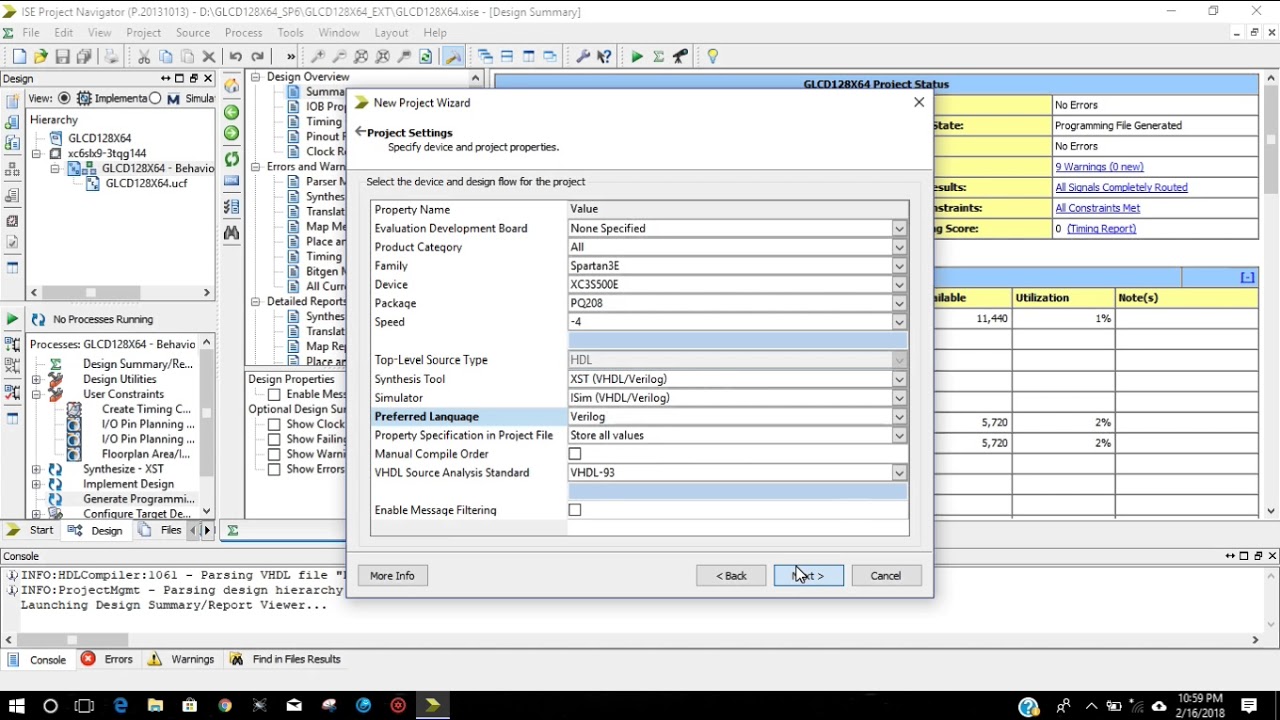
Task: Open the All Signals Completely Routed link
Action: pyautogui.click(x=1121, y=187)
